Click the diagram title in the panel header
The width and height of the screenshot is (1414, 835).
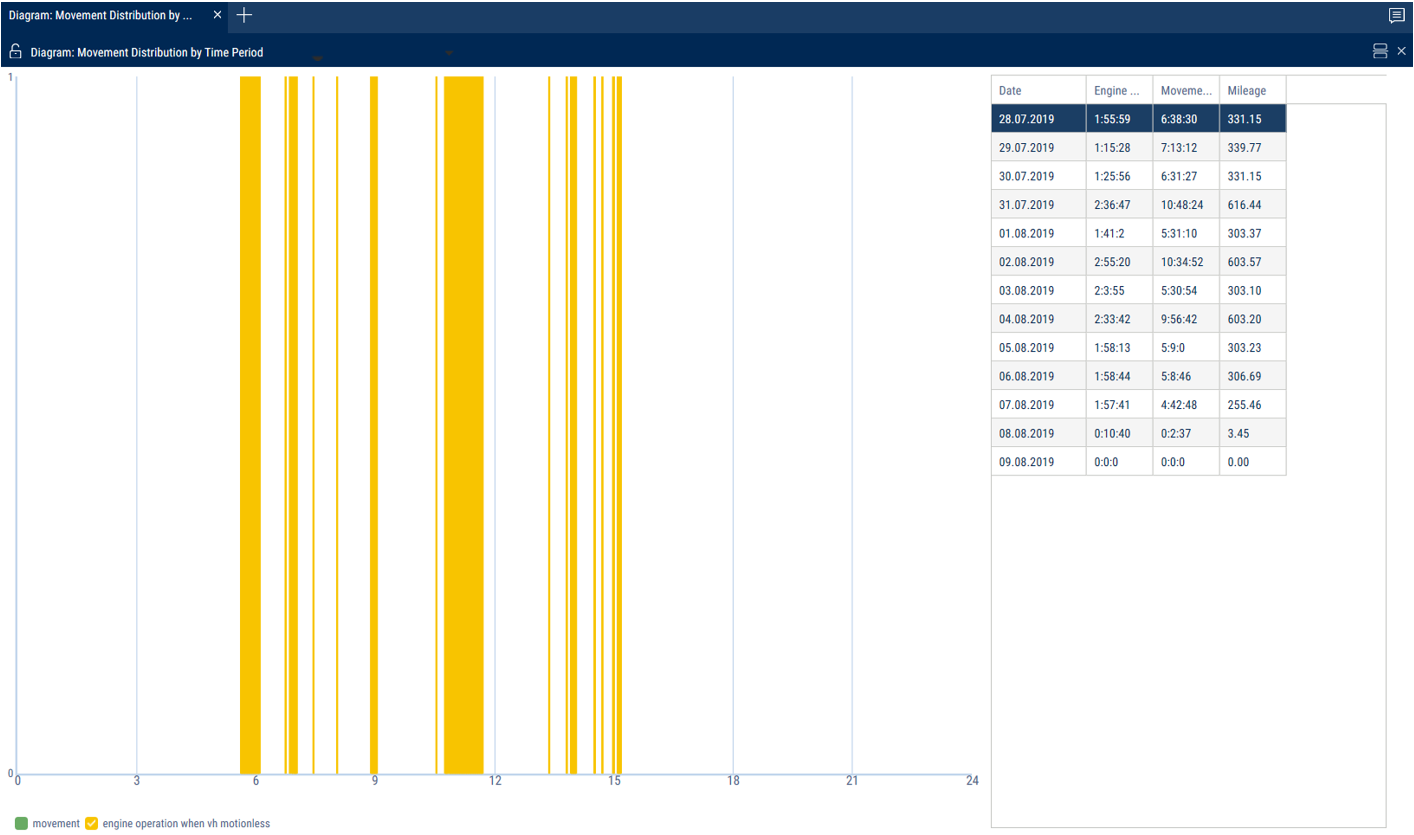[147, 52]
